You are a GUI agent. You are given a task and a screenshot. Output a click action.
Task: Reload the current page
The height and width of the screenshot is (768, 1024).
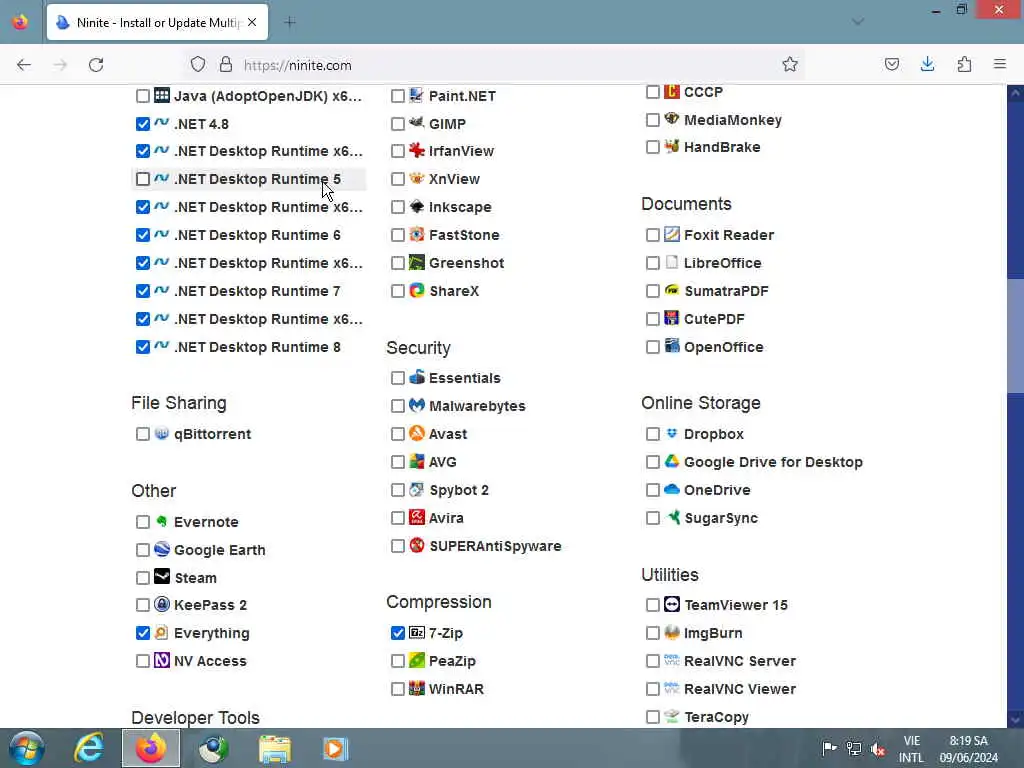point(96,64)
